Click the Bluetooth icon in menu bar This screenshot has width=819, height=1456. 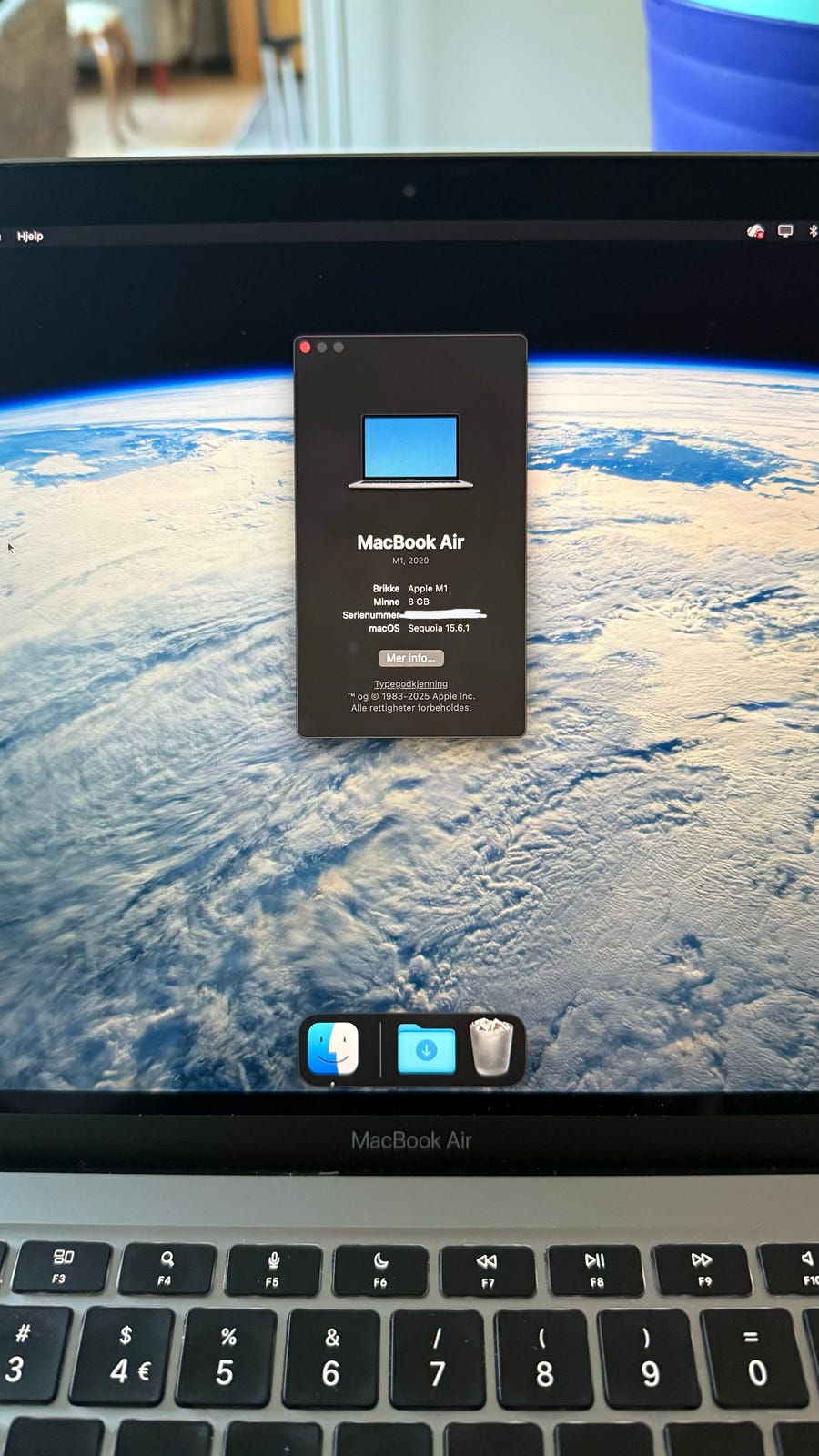pyautogui.click(x=814, y=231)
